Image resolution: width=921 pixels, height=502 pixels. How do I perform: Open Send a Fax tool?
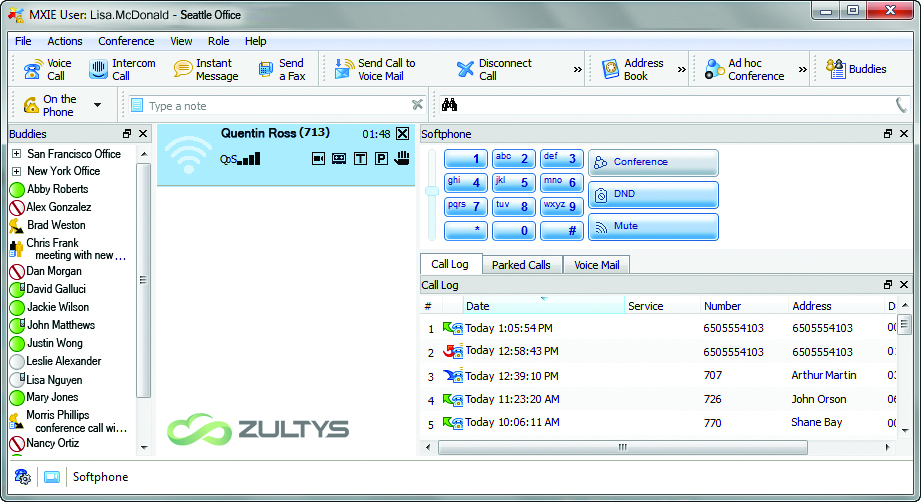[x=282, y=69]
